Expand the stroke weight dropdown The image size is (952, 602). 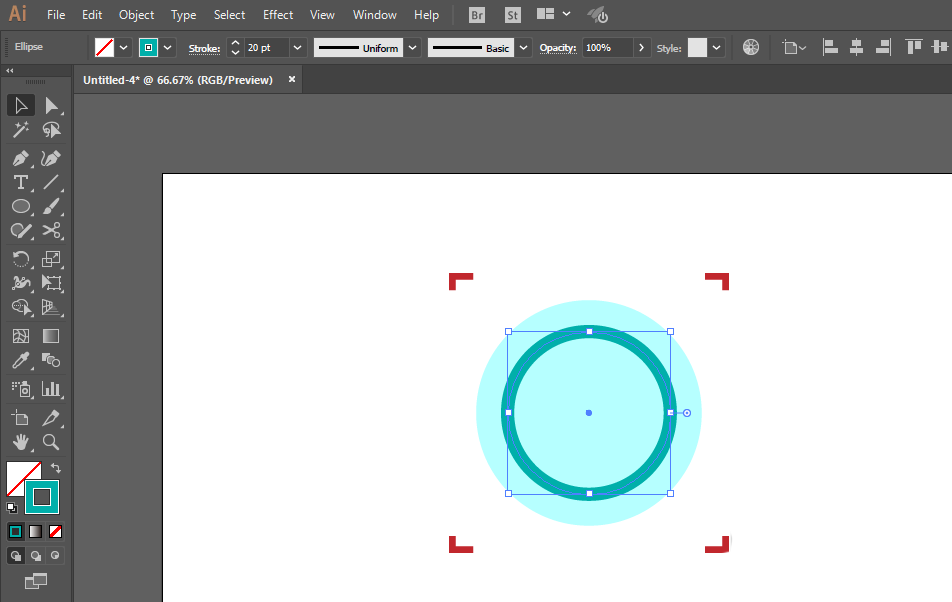297,47
